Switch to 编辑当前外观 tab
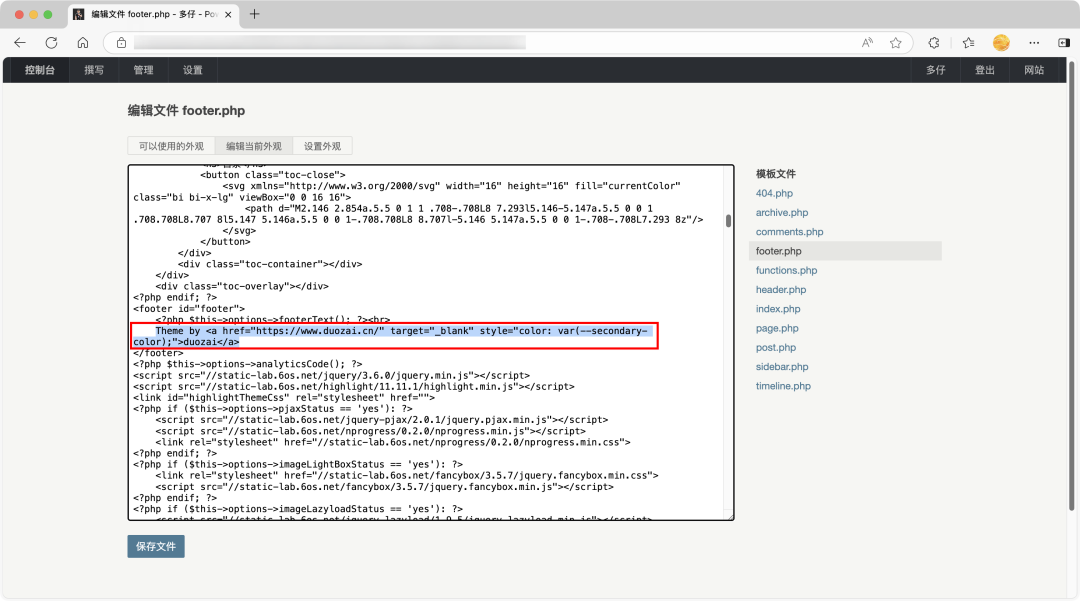The width and height of the screenshot is (1080, 601). [x=254, y=146]
